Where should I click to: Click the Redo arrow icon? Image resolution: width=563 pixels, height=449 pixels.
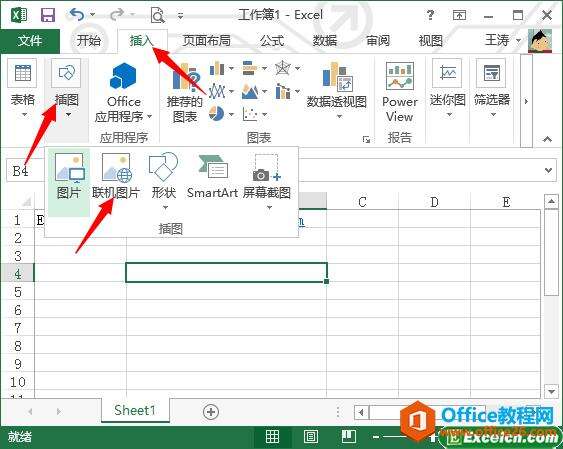click(117, 15)
